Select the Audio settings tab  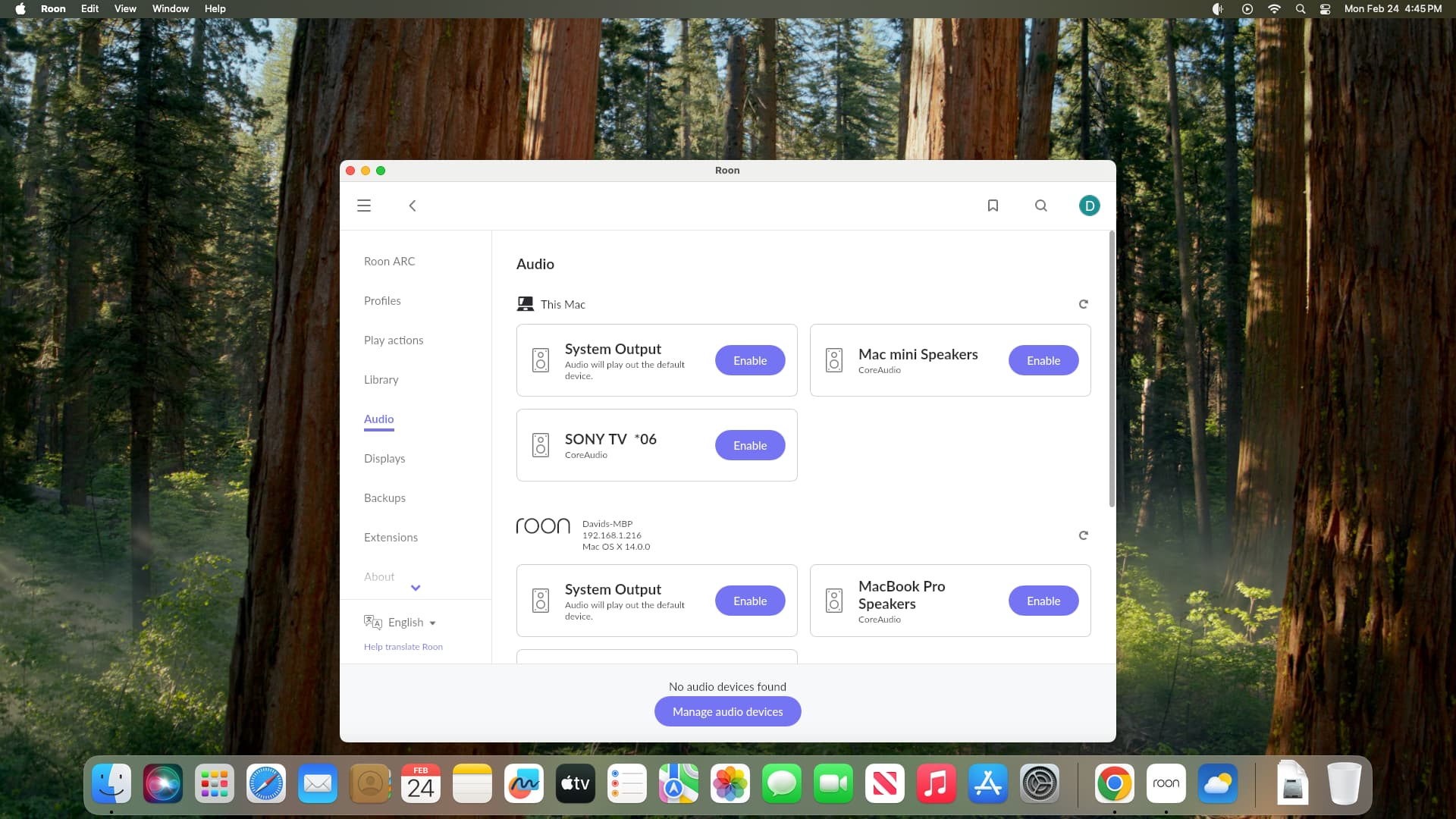pyautogui.click(x=378, y=419)
